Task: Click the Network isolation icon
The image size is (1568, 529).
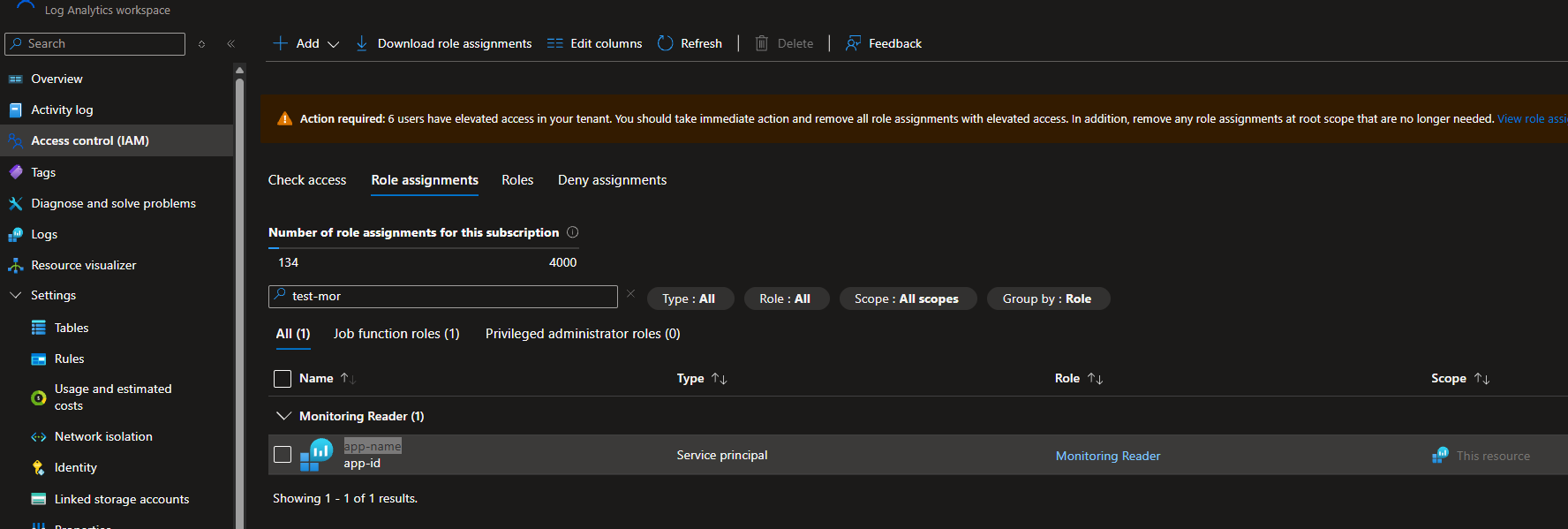Action: coord(39,436)
